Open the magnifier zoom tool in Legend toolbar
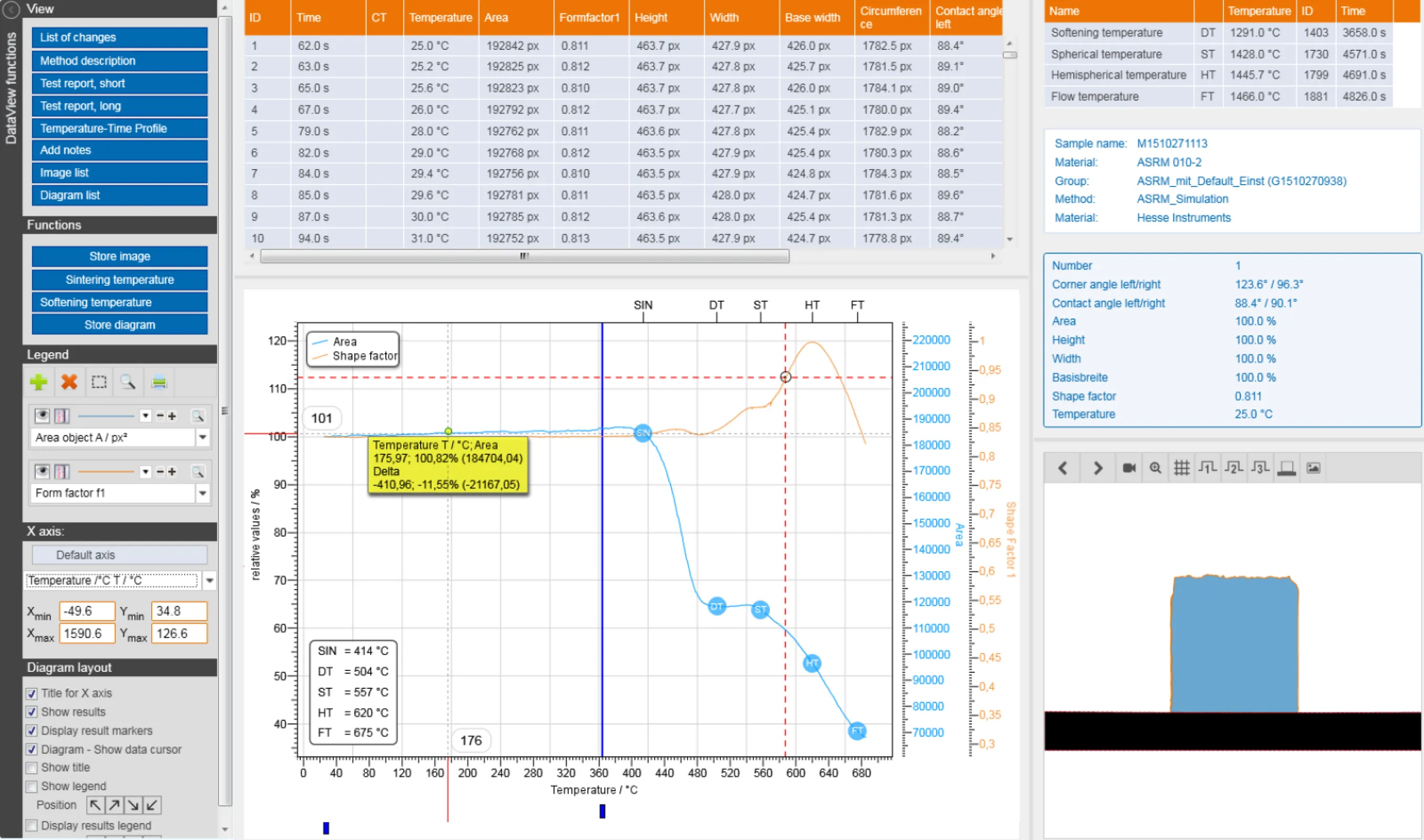The height and width of the screenshot is (840, 1424). pos(128,382)
